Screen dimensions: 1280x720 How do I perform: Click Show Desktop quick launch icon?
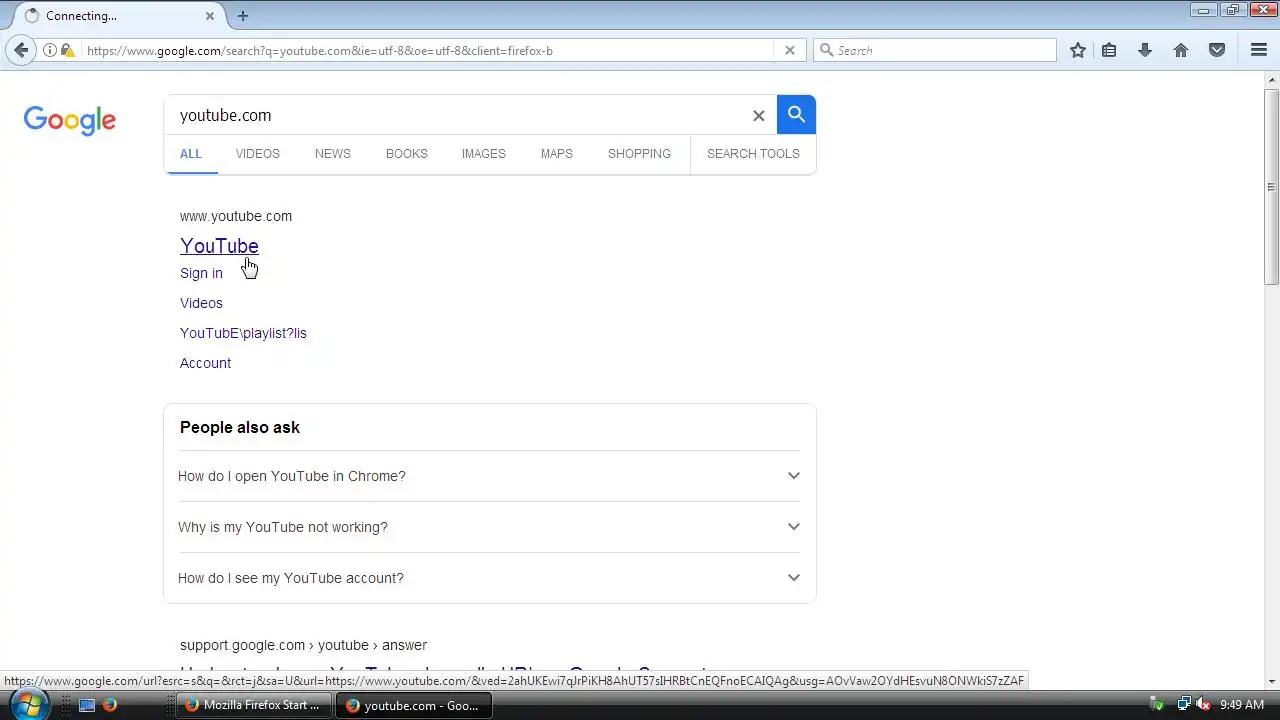click(x=87, y=705)
